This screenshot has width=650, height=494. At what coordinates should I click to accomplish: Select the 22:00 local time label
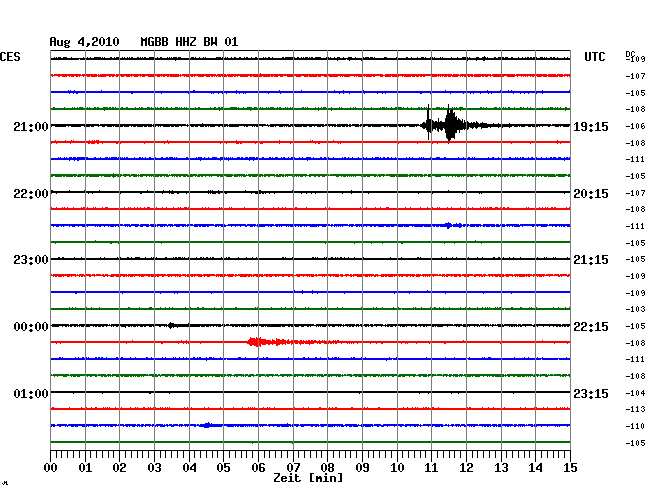[31, 194]
